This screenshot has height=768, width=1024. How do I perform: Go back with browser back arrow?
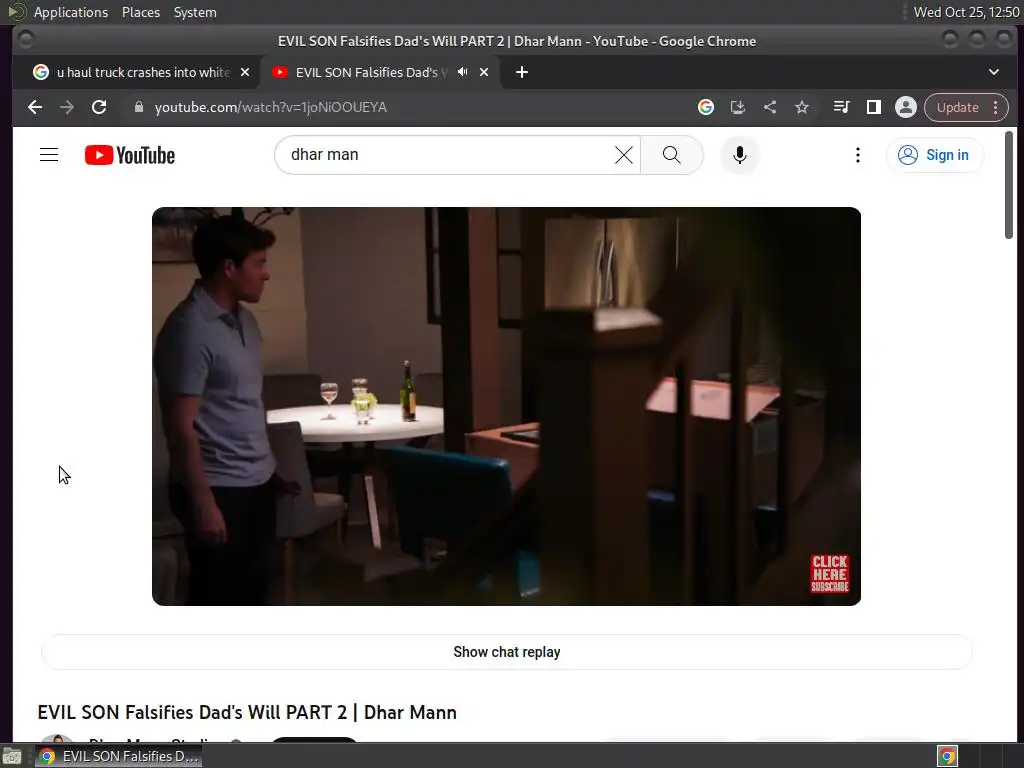click(x=35, y=107)
